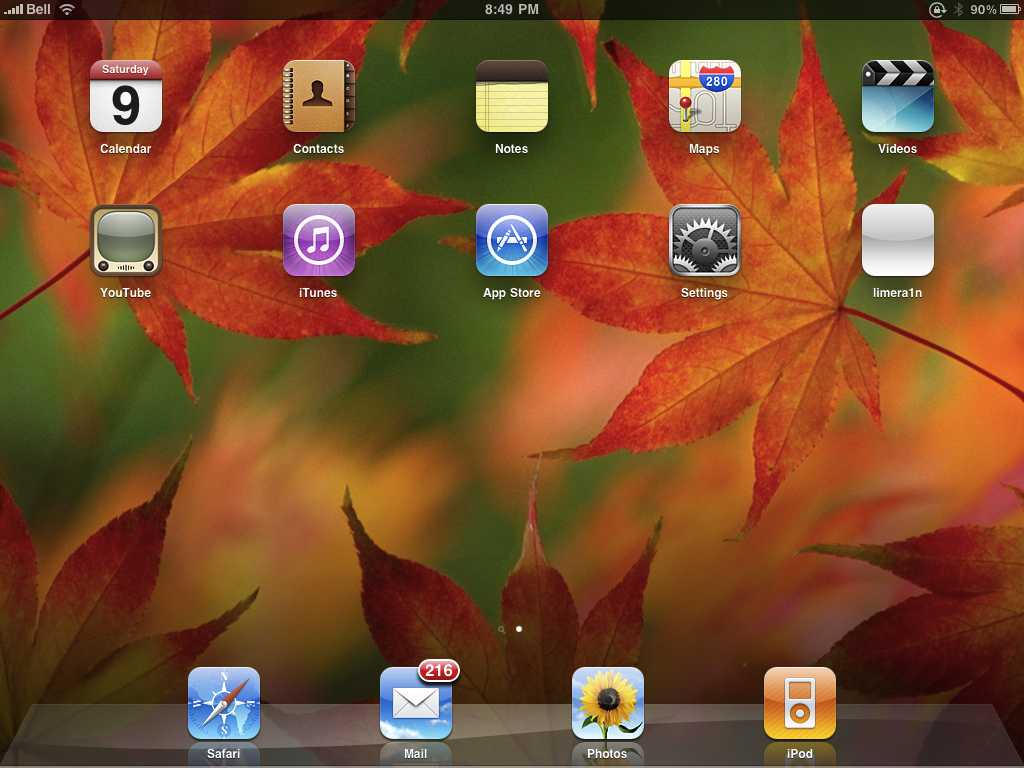Screen dimensions: 1024x768
Task: Tap the limera1n blank icon
Action: [897, 240]
